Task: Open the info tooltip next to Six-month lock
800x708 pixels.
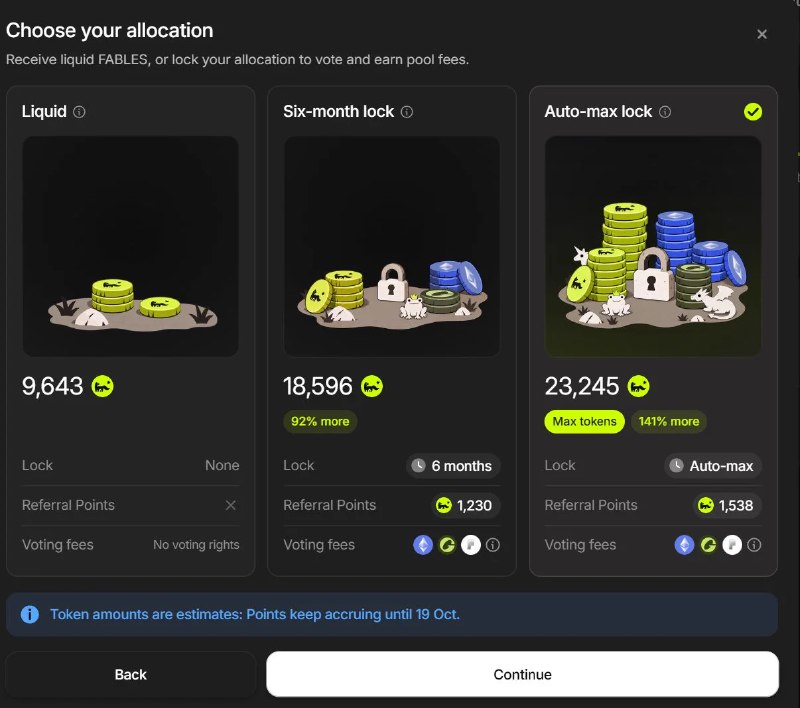Action: point(407,112)
